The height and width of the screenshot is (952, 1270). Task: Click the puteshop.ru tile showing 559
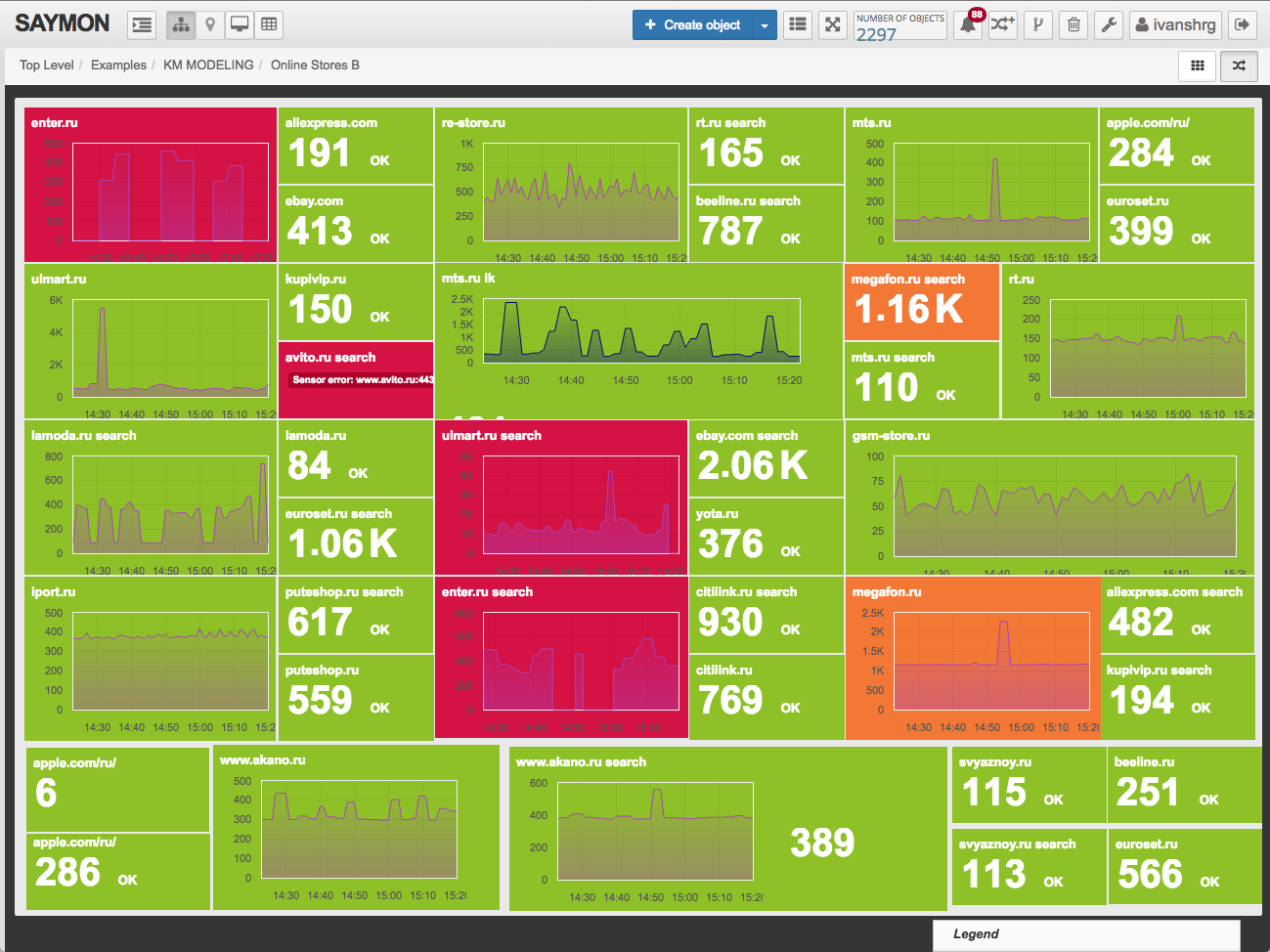356,697
